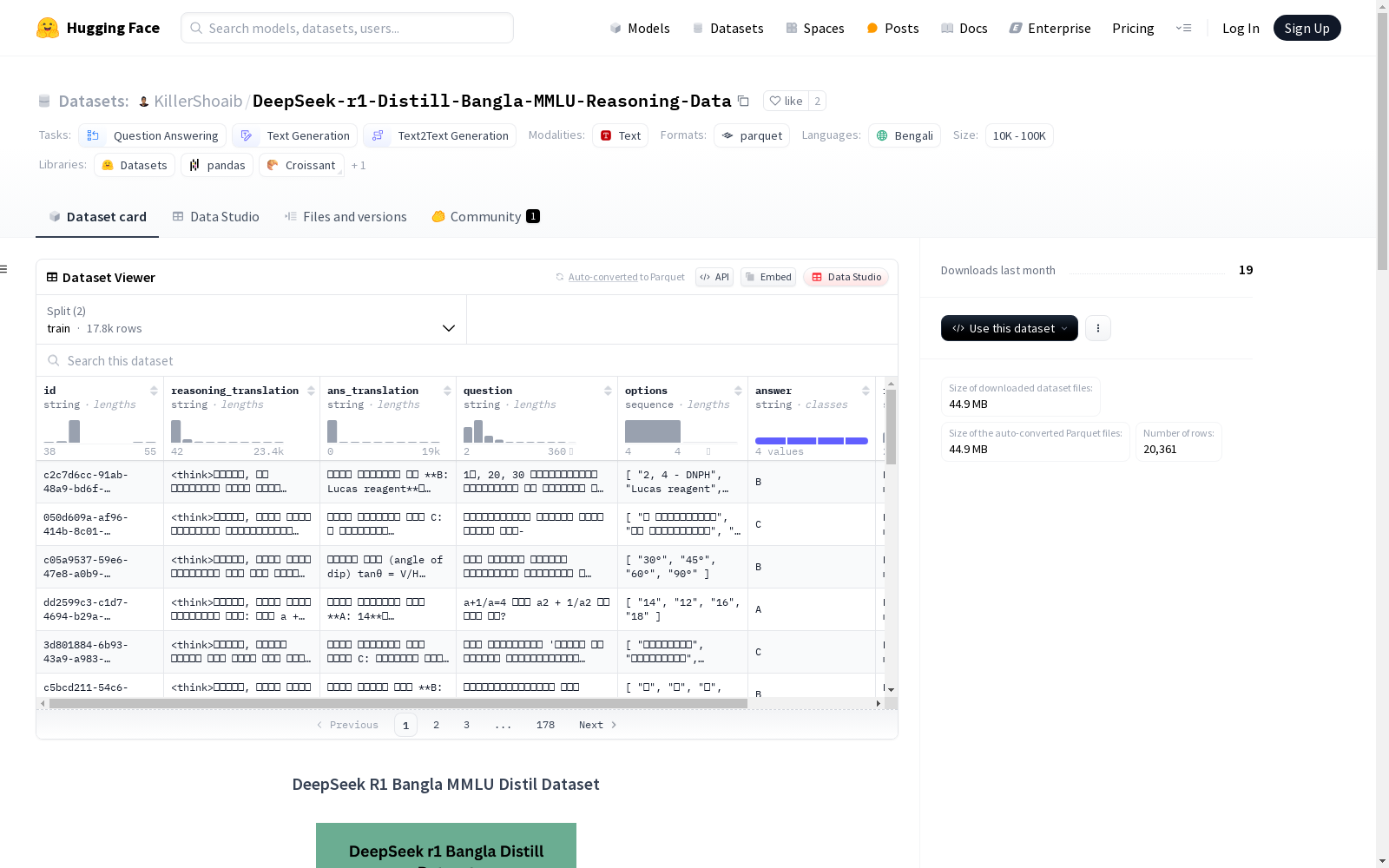Click the parquet format tag
This screenshot has width=1389, height=868.
coord(752,135)
